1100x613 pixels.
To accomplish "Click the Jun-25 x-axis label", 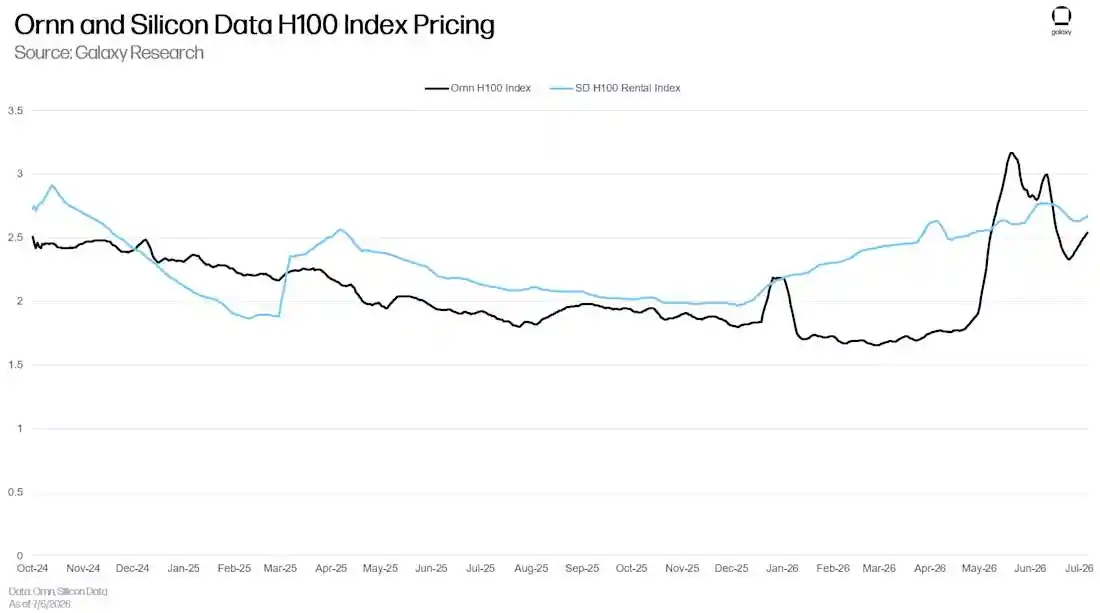I will pyautogui.click(x=431, y=568).
